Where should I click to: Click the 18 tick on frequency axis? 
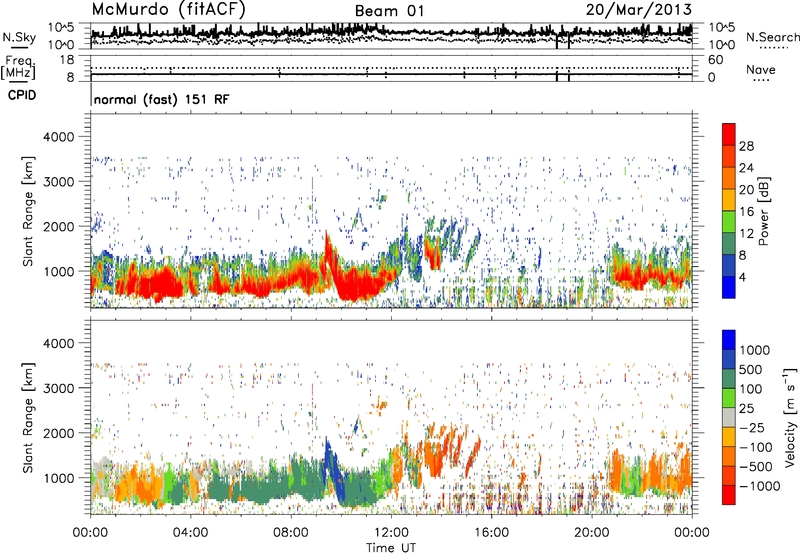point(67,60)
